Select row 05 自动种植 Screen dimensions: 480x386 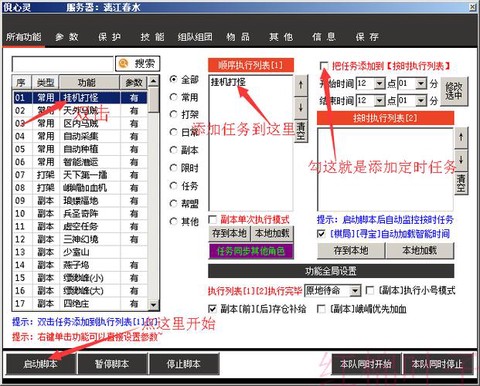pos(80,149)
